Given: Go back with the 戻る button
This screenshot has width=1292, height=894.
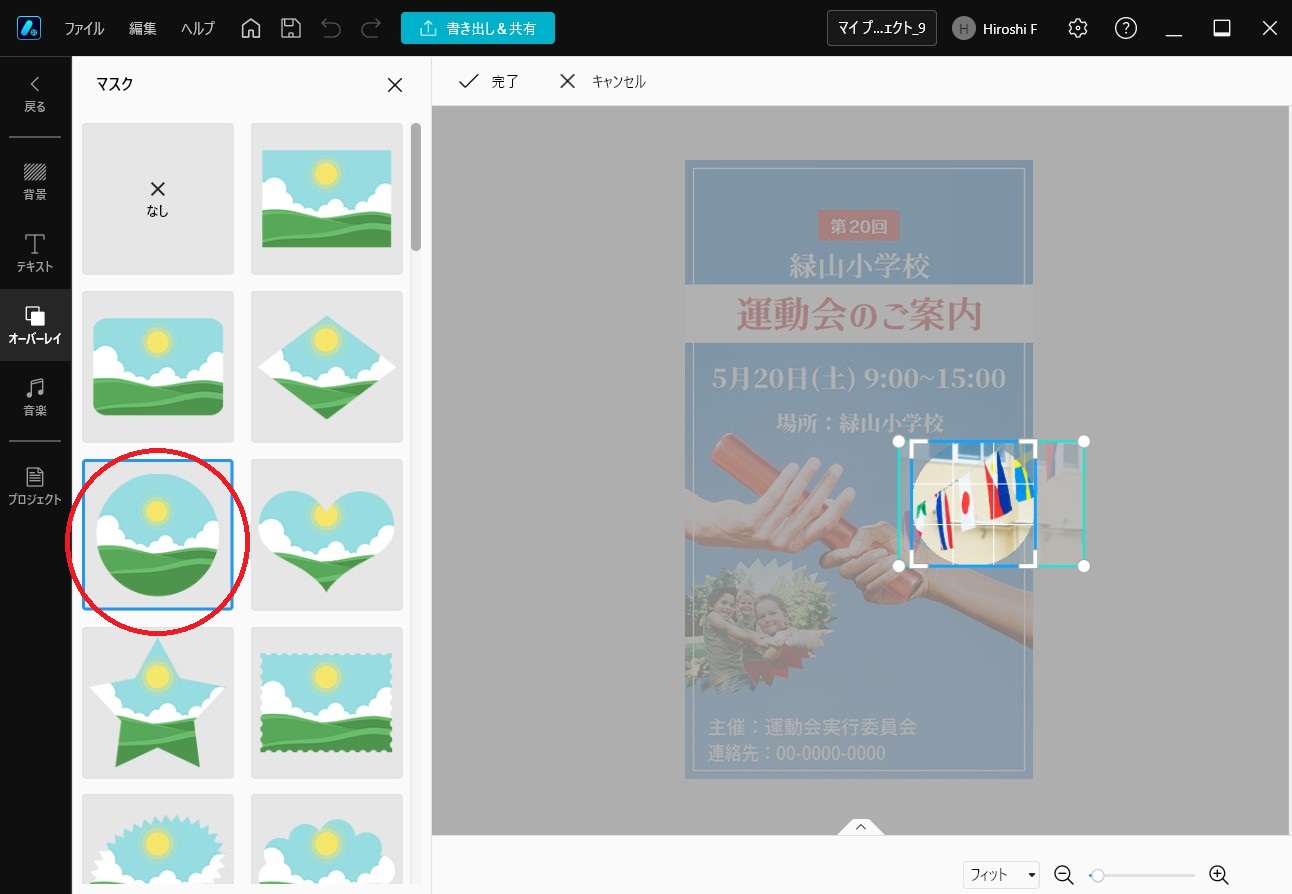Looking at the screenshot, I should click(x=35, y=94).
